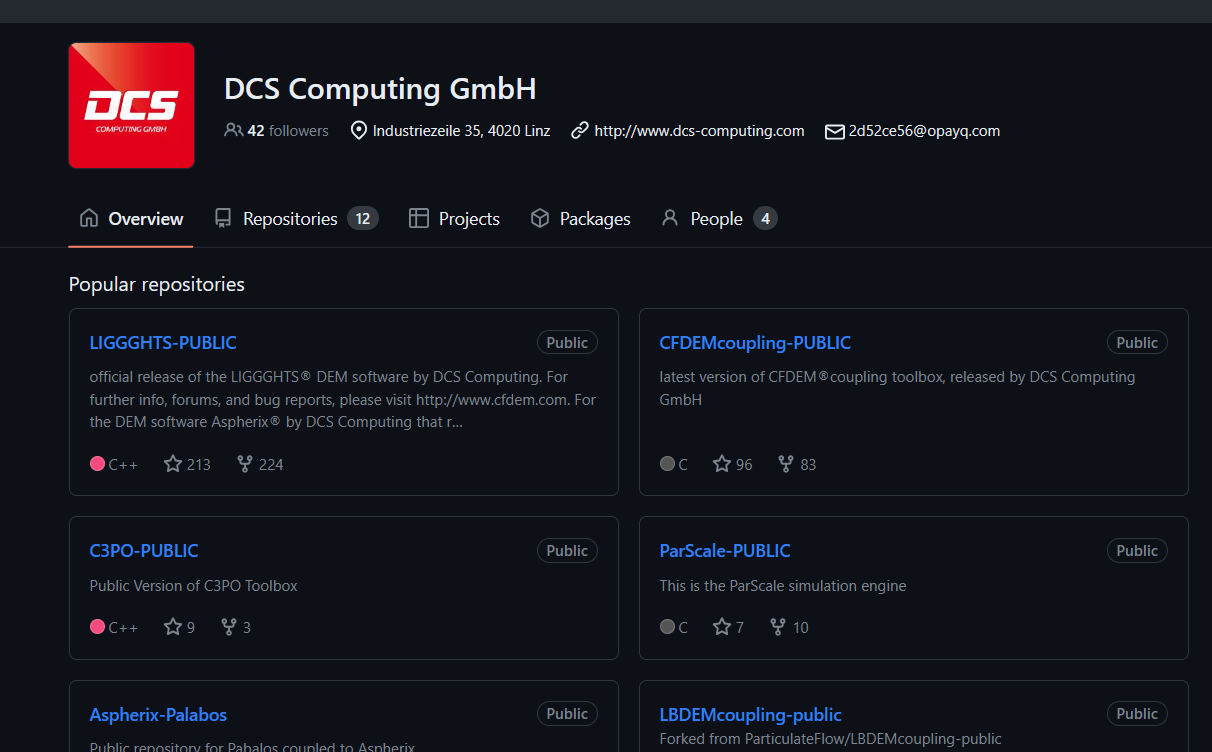Click the Repositories book icon
1212x752 pixels.
click(223, 219)
